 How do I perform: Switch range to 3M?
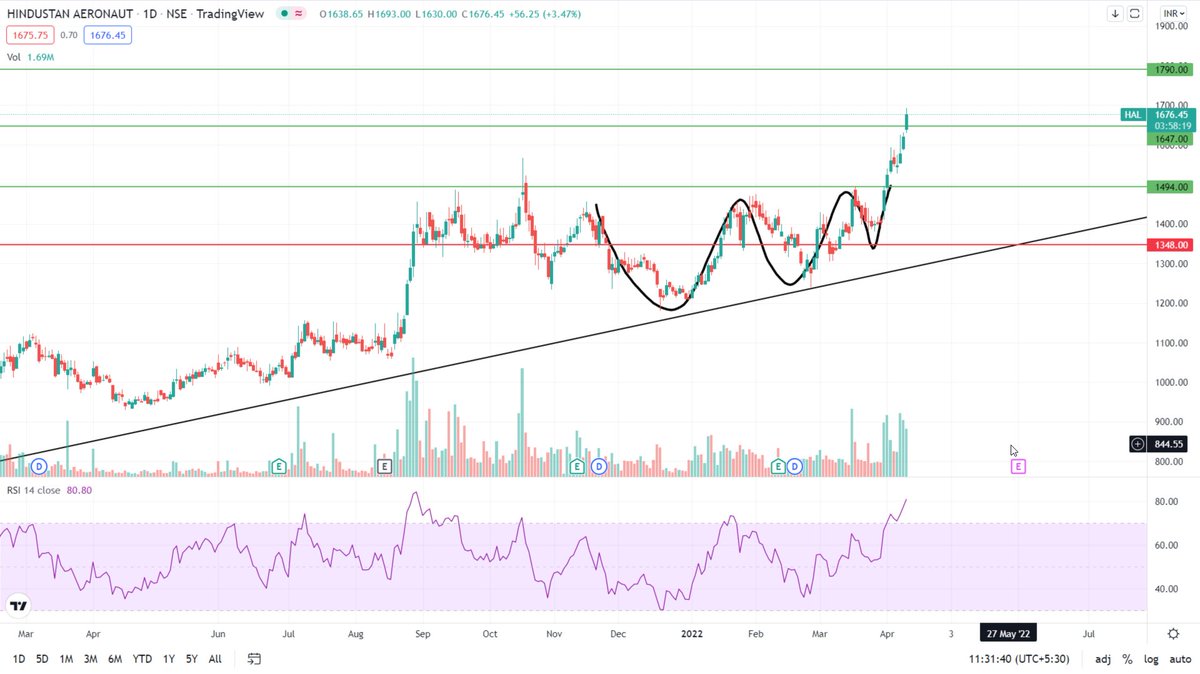tap(90, 659)
